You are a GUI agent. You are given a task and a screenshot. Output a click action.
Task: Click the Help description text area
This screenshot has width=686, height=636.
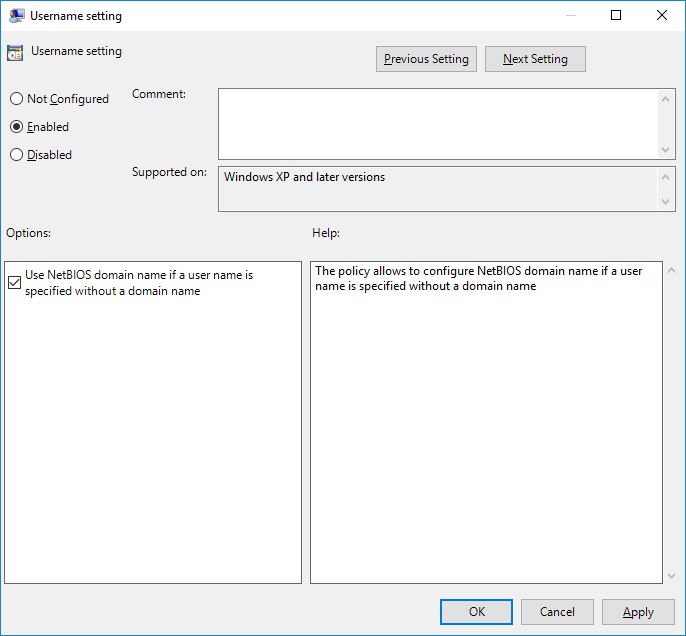pyautogui.click(x=485, y=422)
